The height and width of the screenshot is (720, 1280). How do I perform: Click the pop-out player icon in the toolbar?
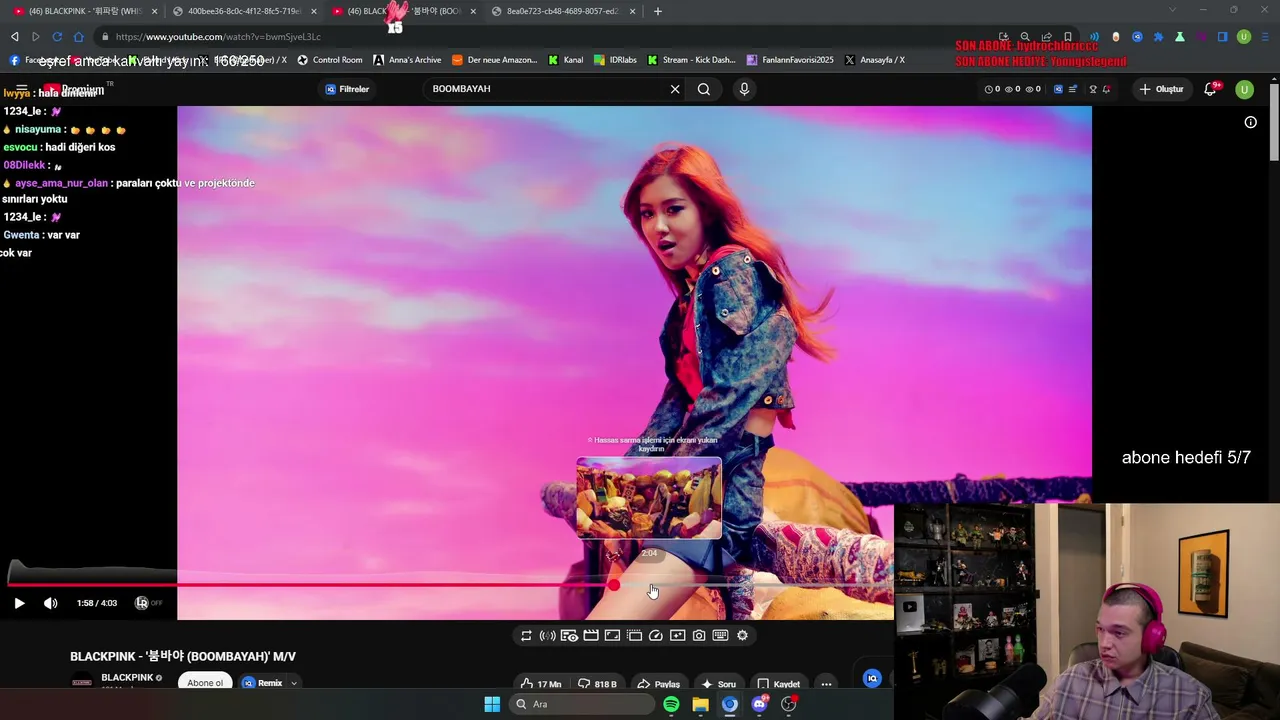click(x=677, y=635)
